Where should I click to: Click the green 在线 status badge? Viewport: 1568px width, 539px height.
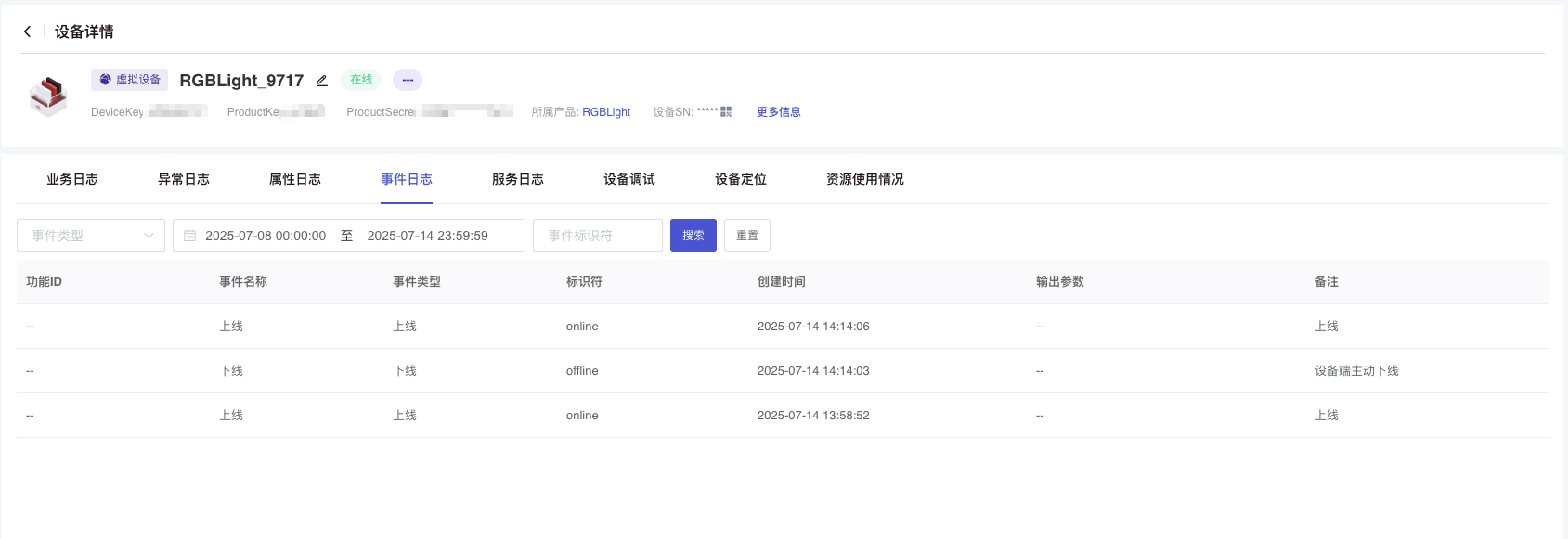[x=361, y=80]
